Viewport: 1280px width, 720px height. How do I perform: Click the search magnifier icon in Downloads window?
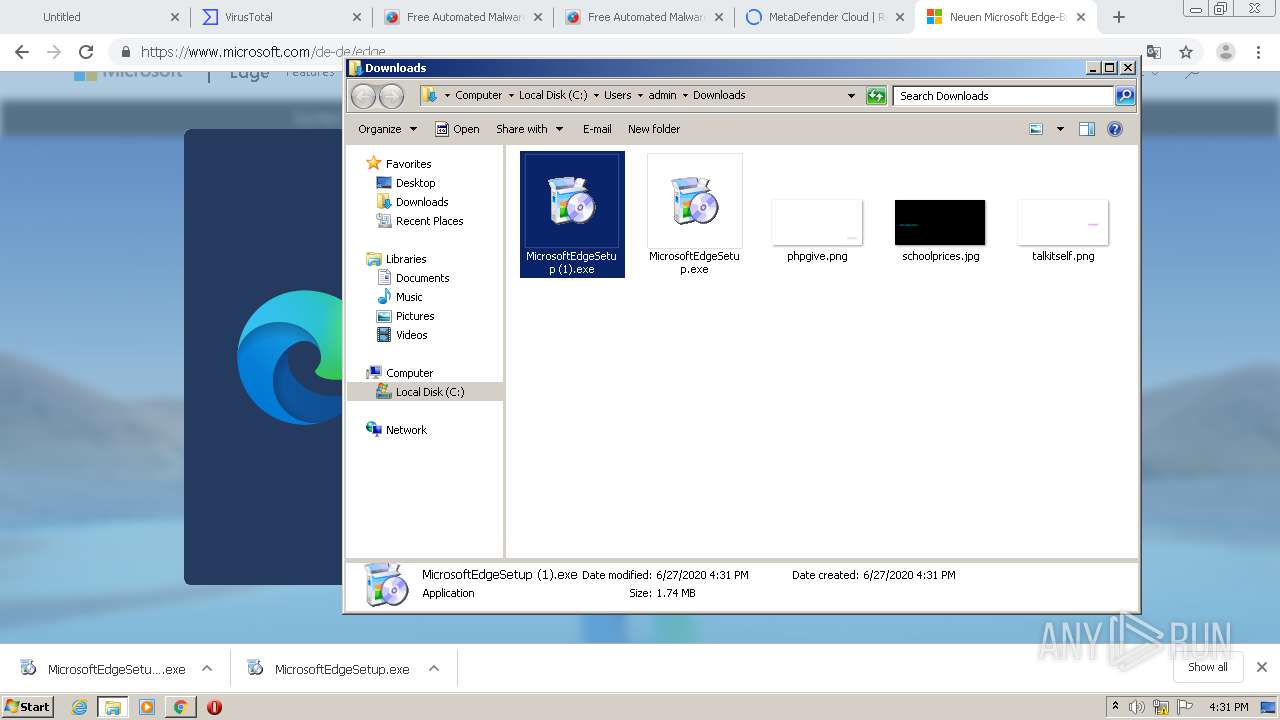point(1125,95)
